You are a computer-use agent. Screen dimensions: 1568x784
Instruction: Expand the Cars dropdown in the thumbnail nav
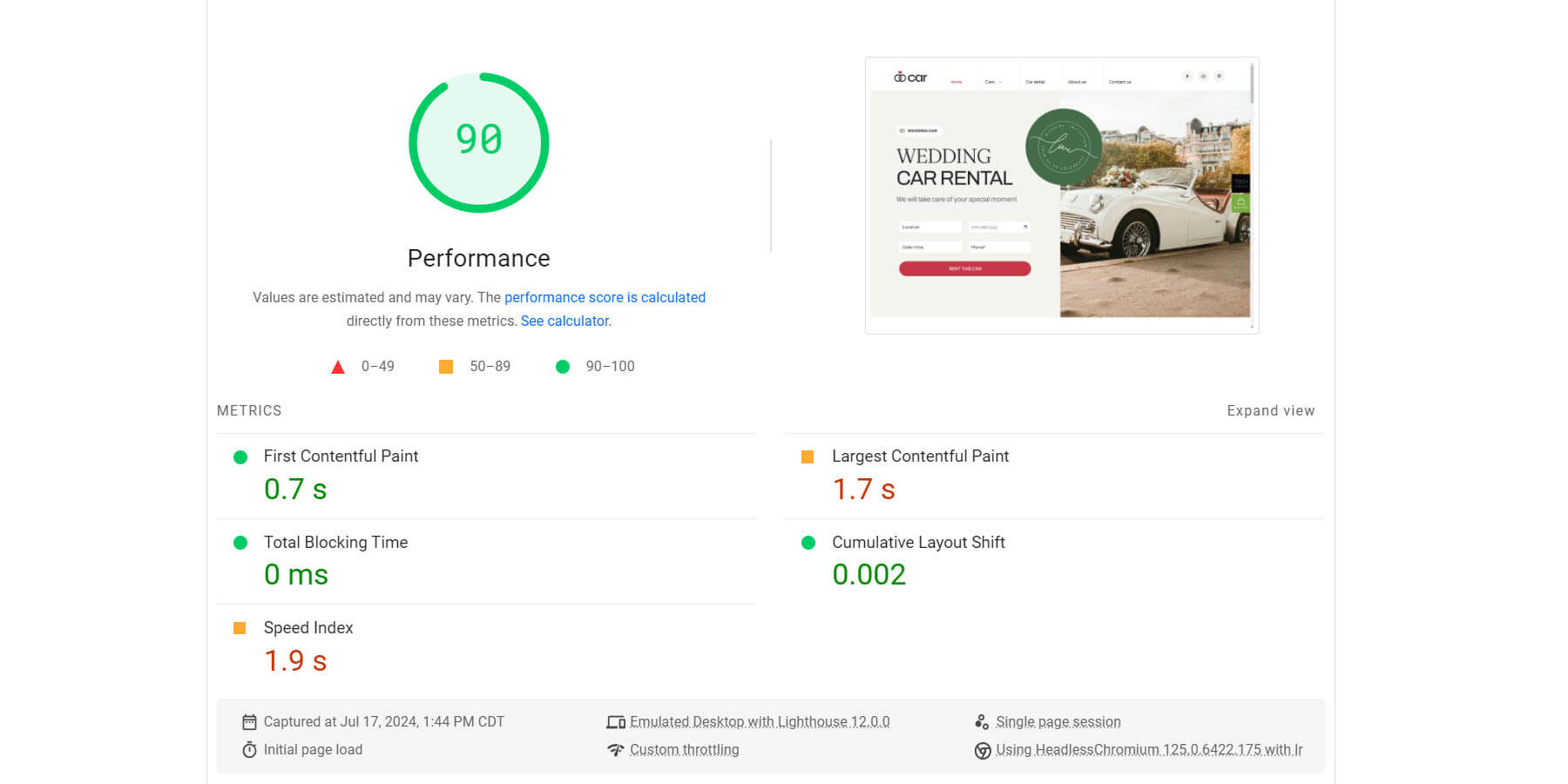click(994, 81)
